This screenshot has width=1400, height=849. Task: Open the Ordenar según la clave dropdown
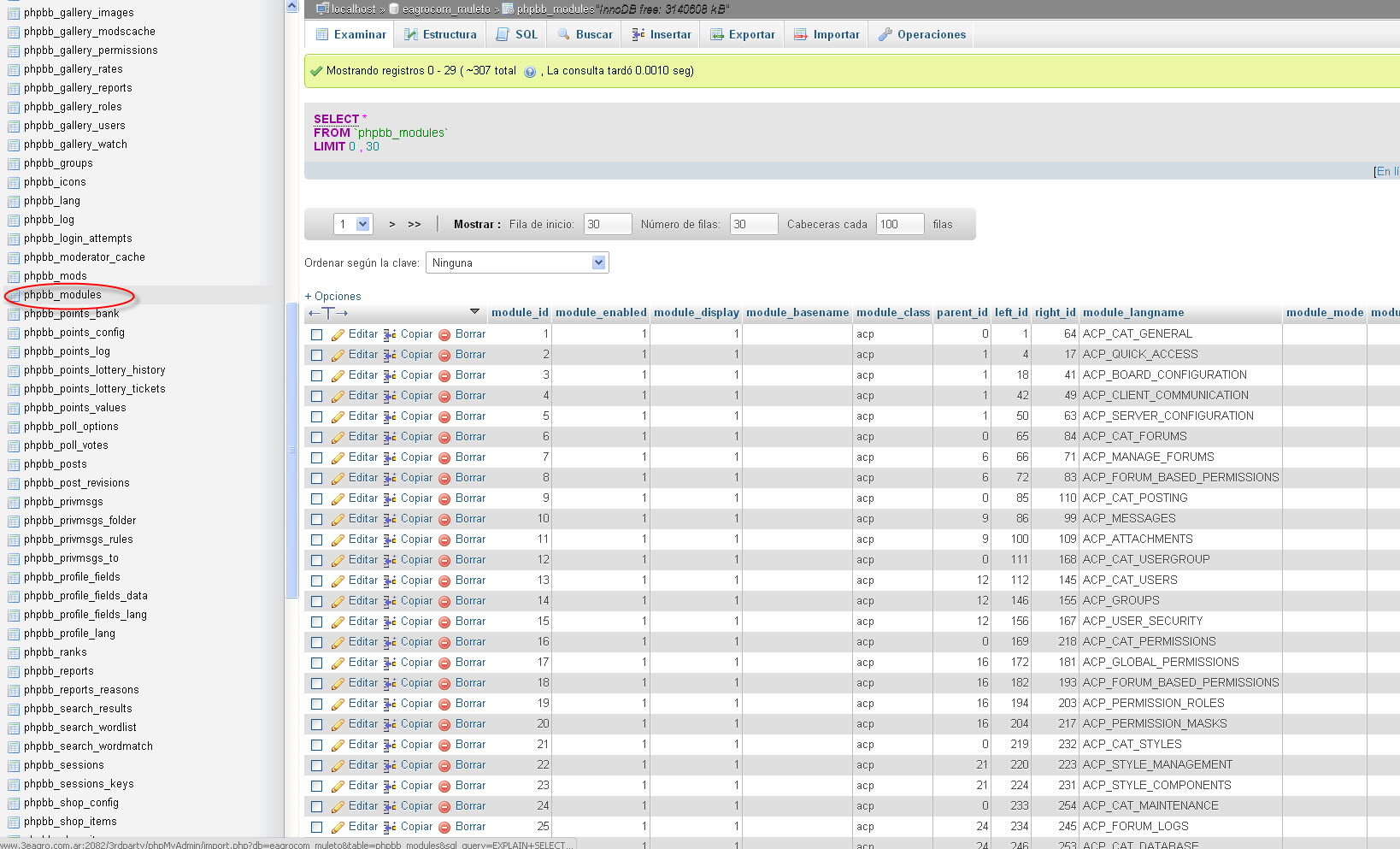(516, 263)
